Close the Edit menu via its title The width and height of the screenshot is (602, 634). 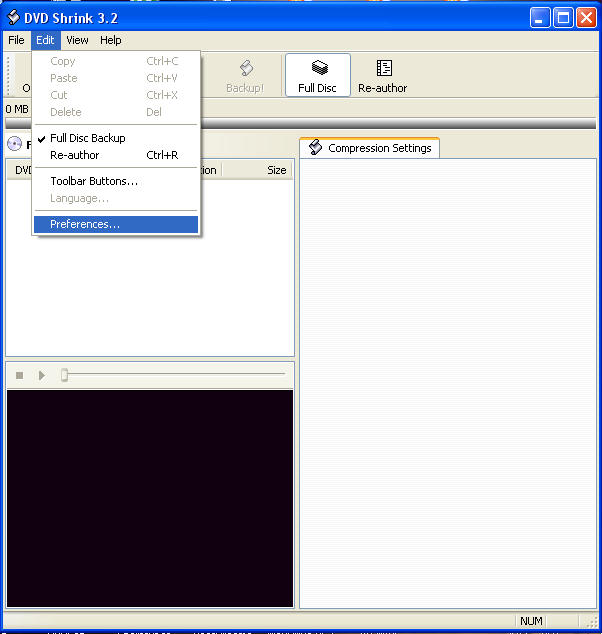click(45, 40)
